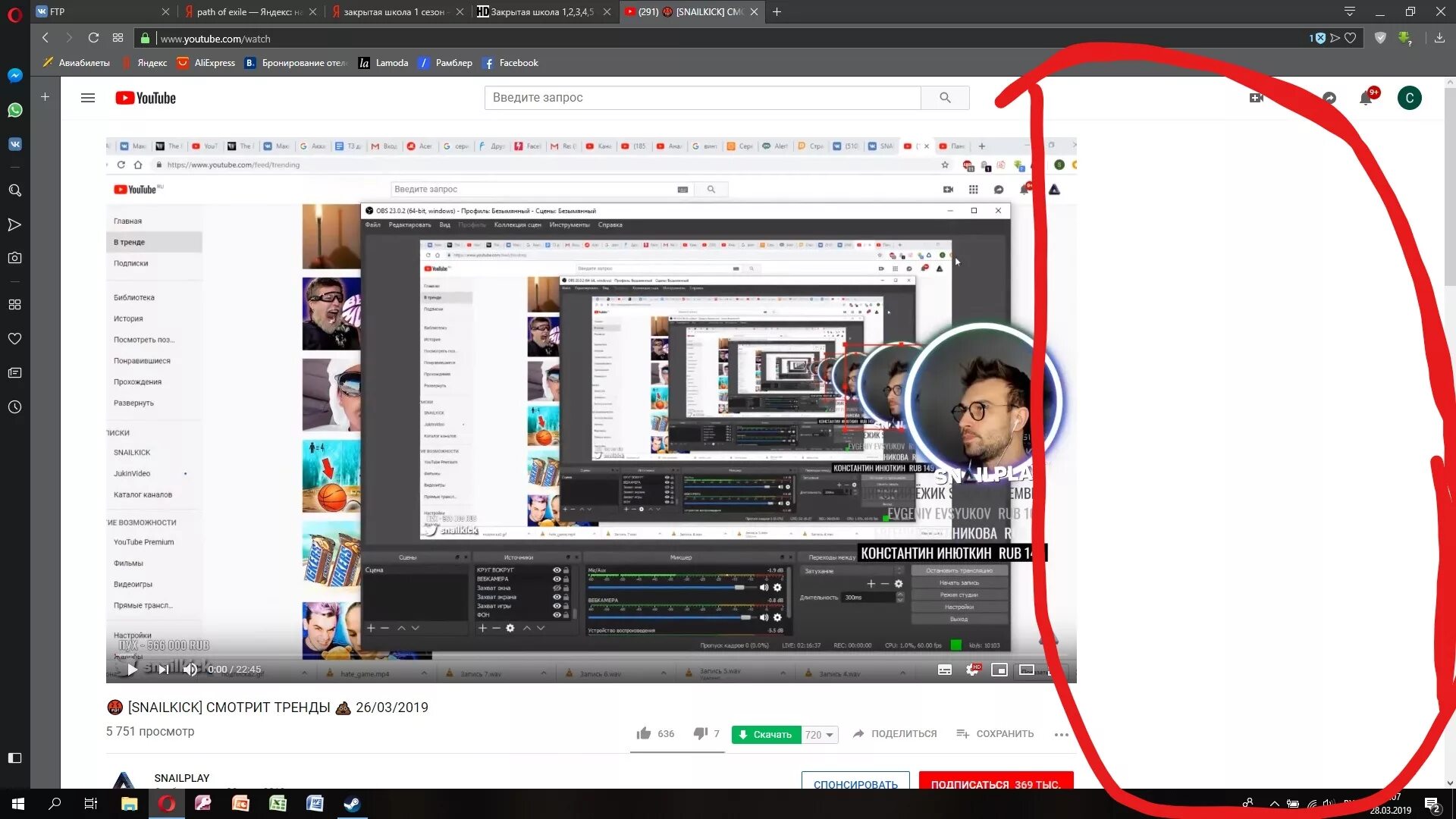Open Facebook Messenger sidebar panel
This screenshot has height=819, width=1456.
[14, 75]
